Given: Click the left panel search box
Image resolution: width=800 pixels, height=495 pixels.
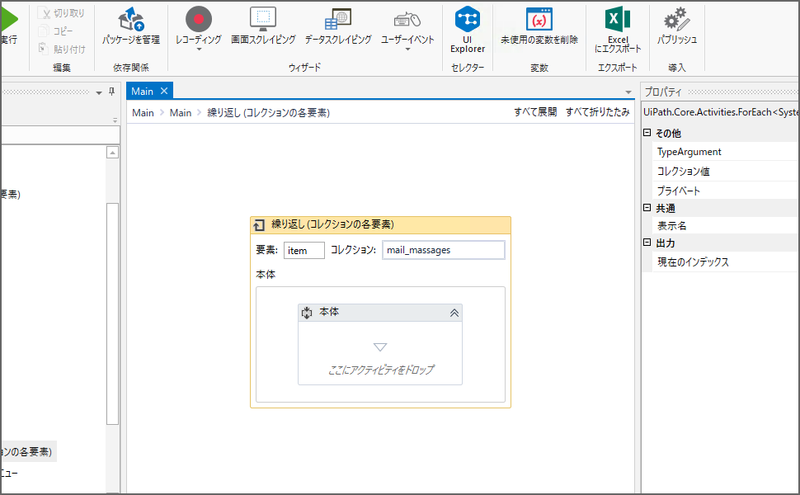Looking at the screenshot, I should (x=60, y=135).
